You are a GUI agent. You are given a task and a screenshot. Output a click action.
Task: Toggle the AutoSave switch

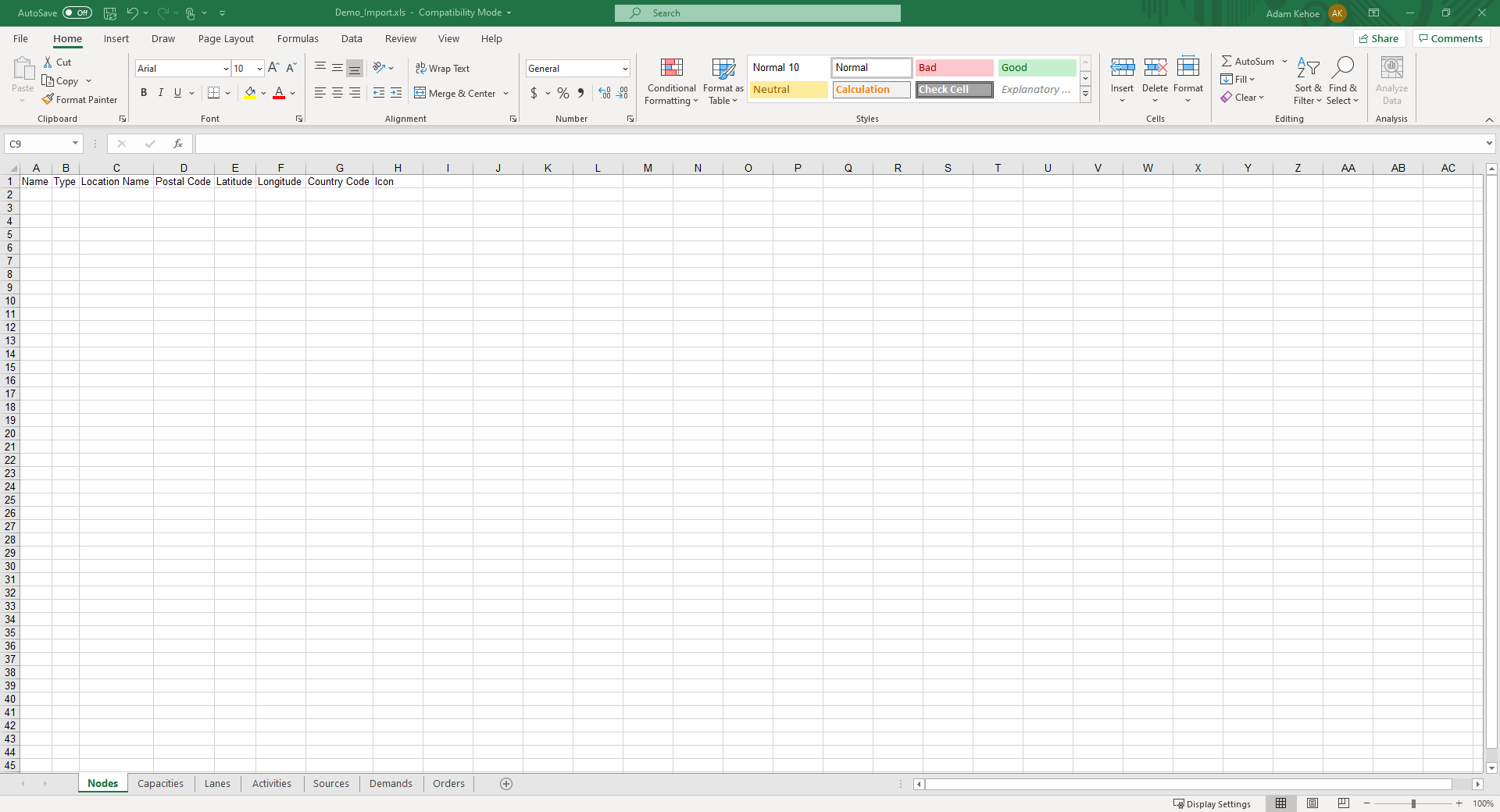(x=77, y=13)
